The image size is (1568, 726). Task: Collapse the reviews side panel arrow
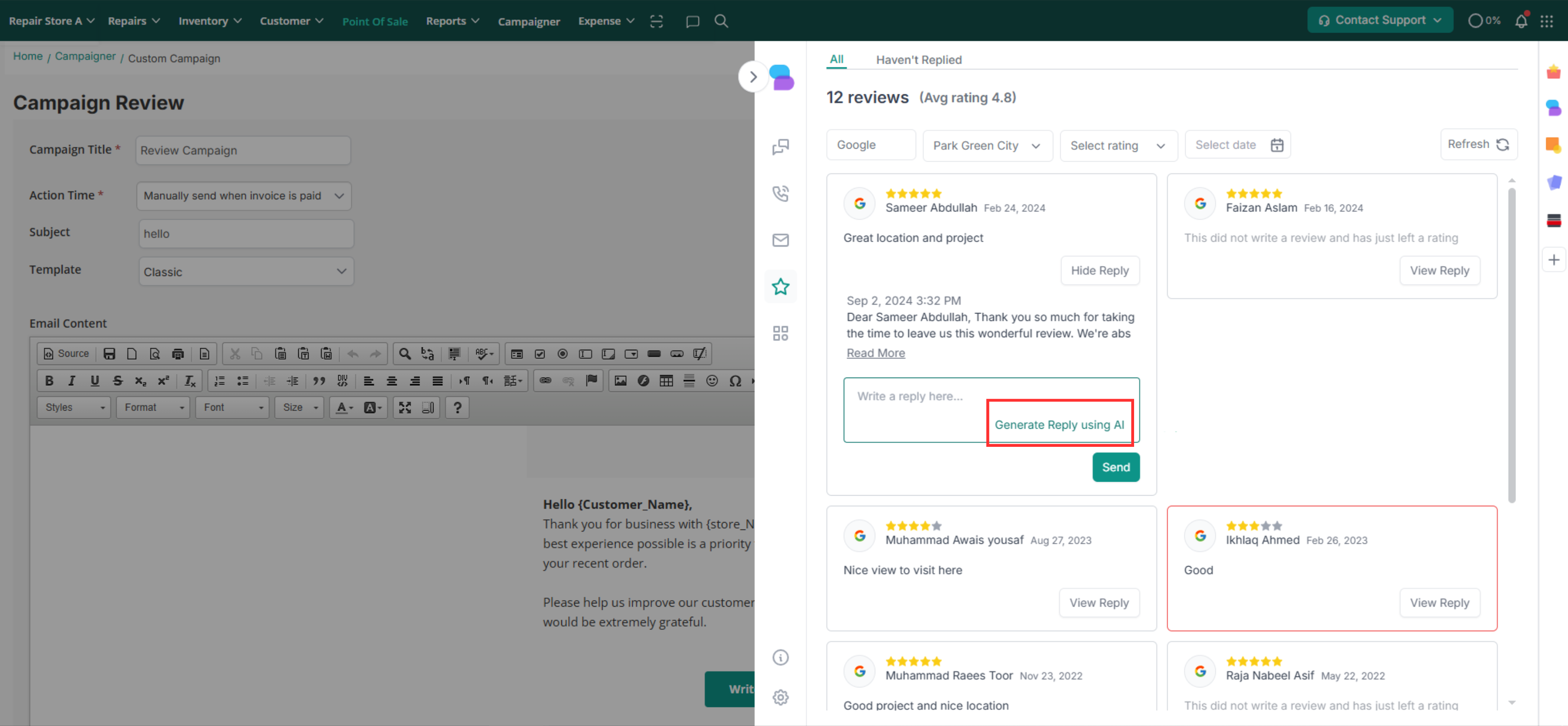point(754,77)
